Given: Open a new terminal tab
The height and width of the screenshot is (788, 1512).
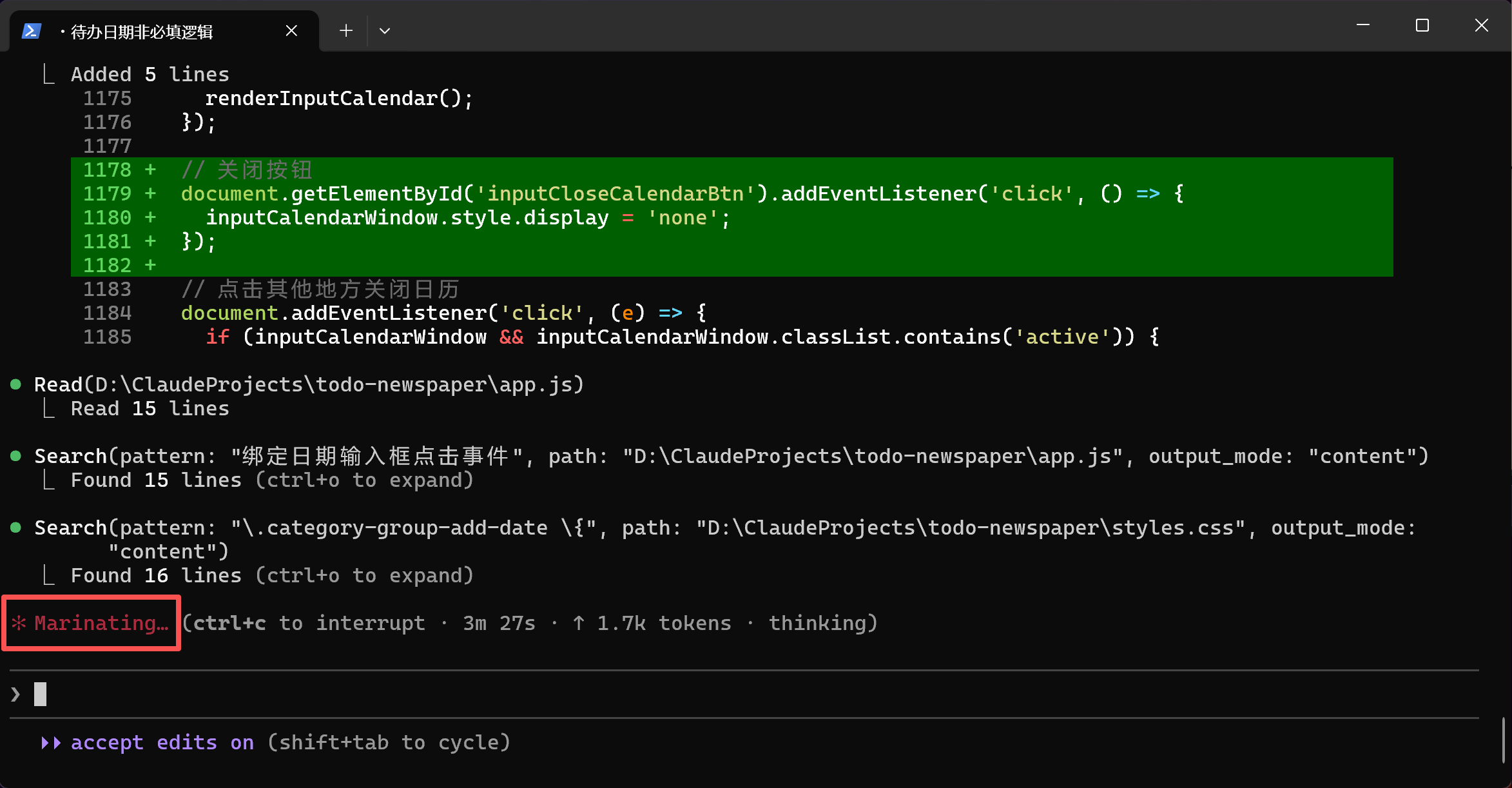Looking at the screenshot, I should 346,30.
